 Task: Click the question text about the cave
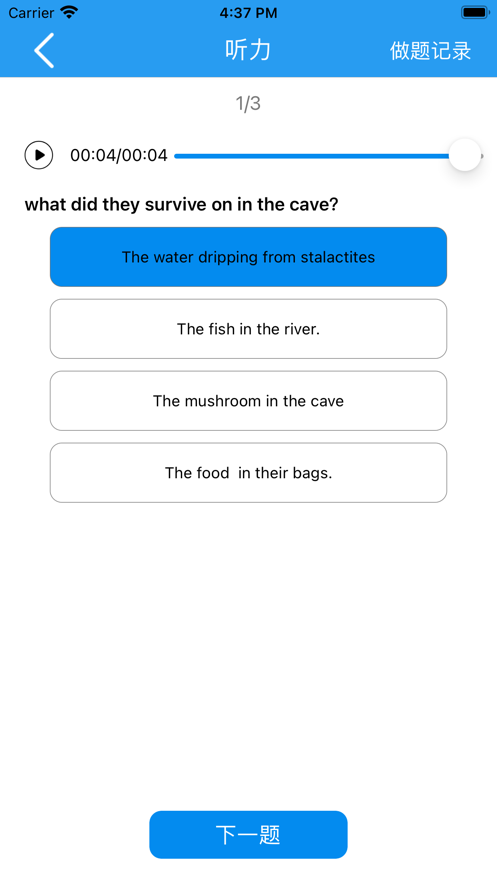pyautogui.click(x=181, y=204)
